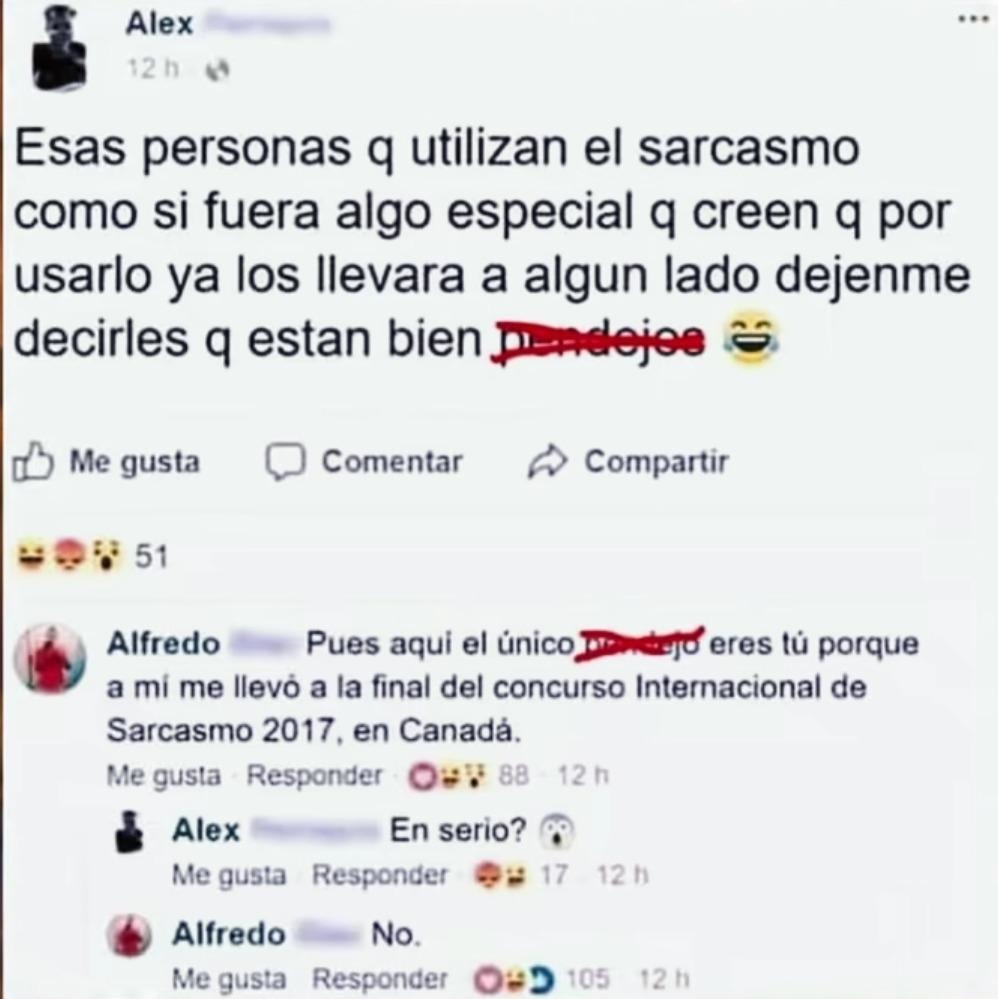This screenshot has width=998, height=999.
Task: Click Alfredo's name on the sarcasm contest comment
Action: pyautogui.click(x=163, y=643)
